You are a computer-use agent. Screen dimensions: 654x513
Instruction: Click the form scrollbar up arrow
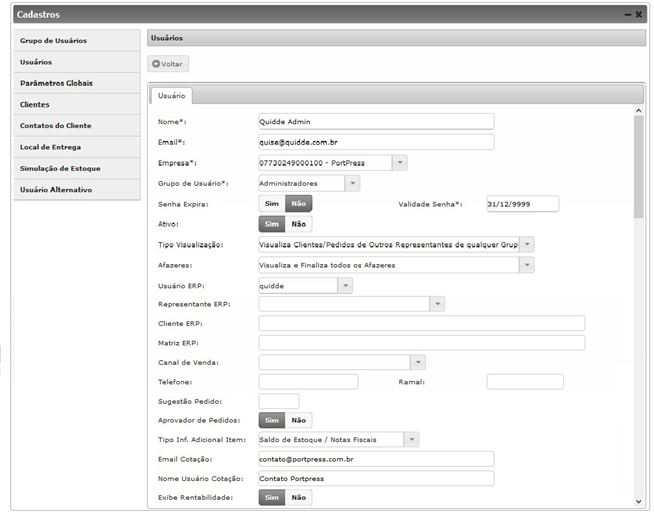(639, 111)
